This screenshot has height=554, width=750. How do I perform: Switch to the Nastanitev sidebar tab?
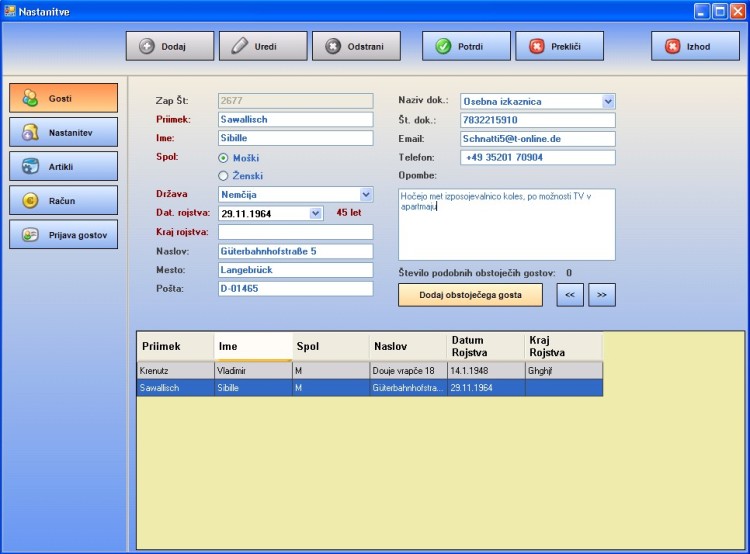coord(63,132)
